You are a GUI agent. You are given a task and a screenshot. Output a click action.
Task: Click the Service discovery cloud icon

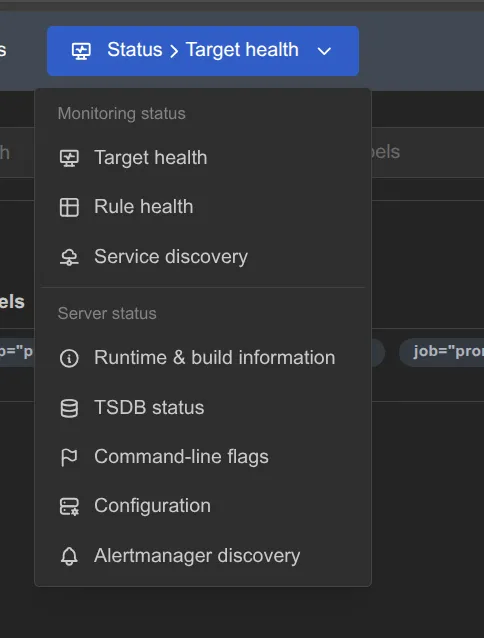click(69, 257)
